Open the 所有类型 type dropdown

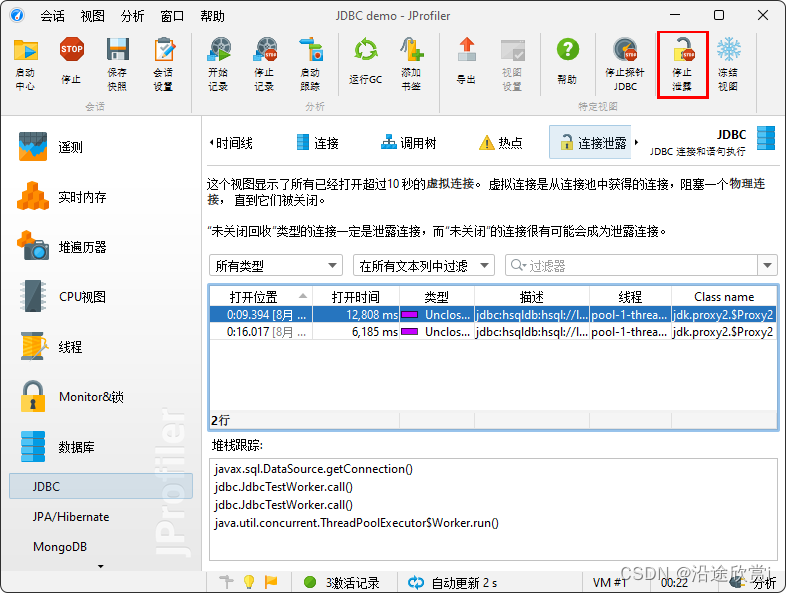pyautogui.click(x=276, y=266)
